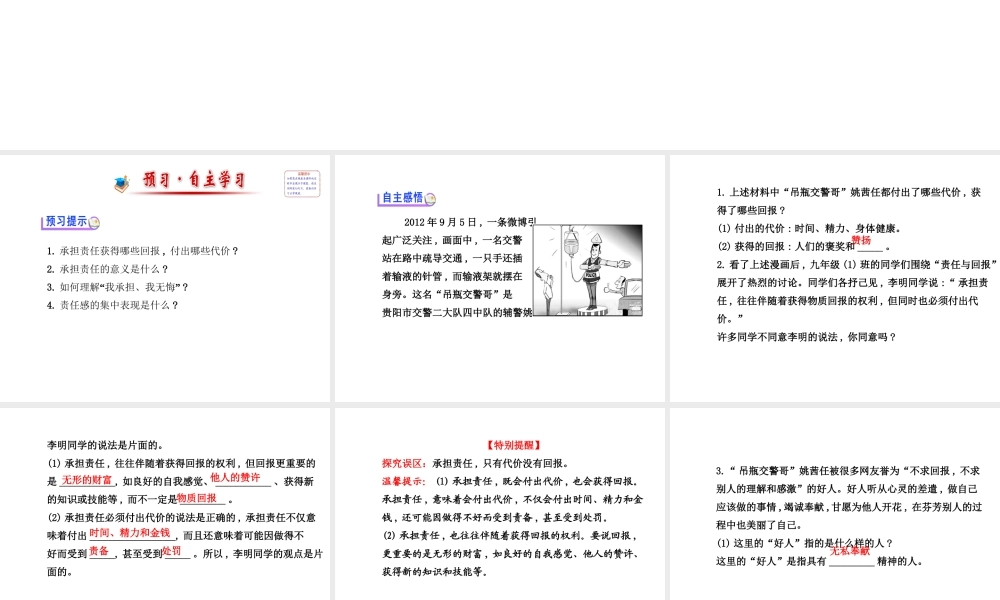Image resolution: width=1000 pixels, height=600 pixels.
Task: Click the red label 探究误区
Action: [x=404, y=464]
